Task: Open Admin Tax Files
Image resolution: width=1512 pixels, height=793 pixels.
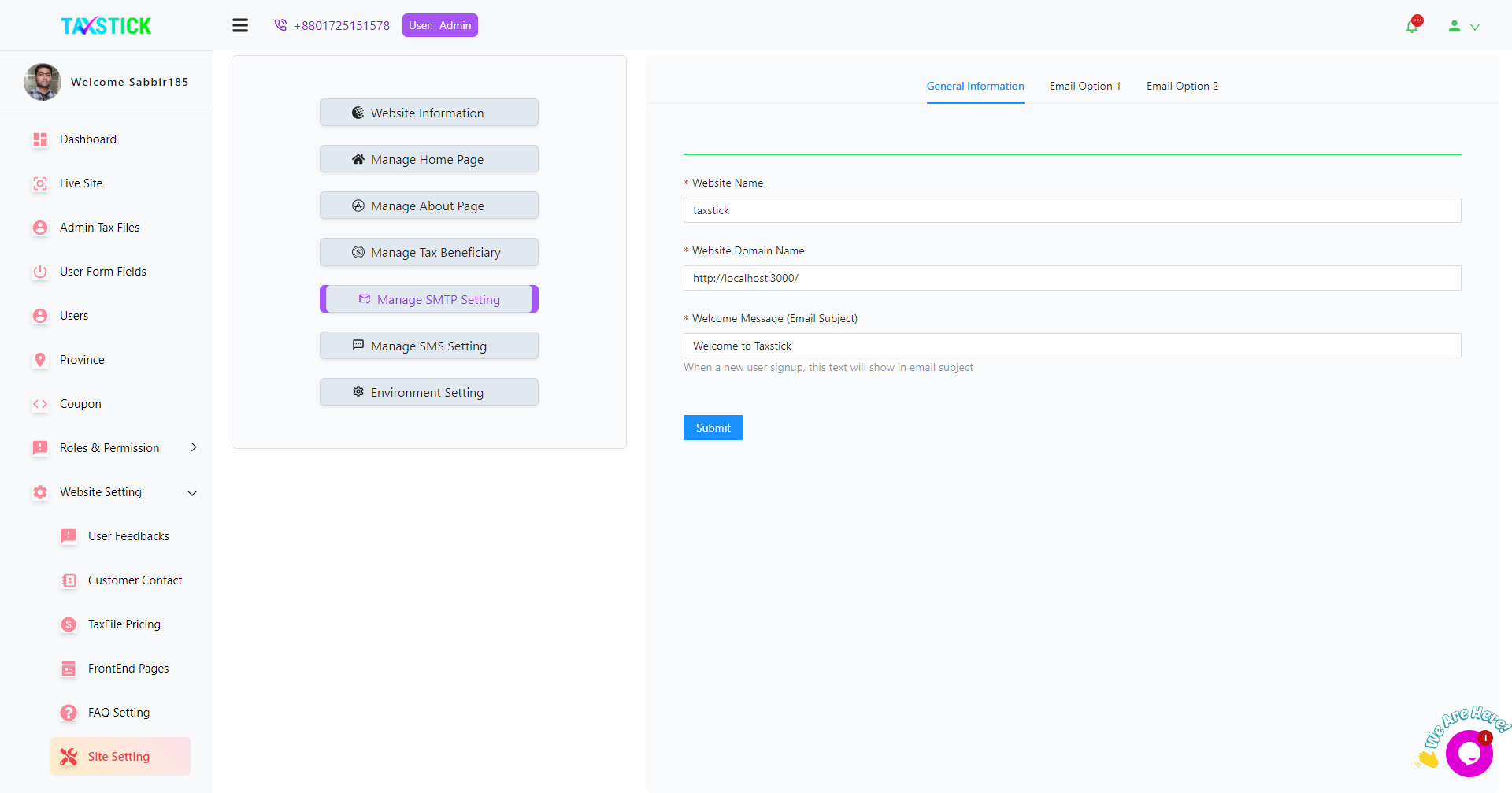Action: tap(100, 228)
